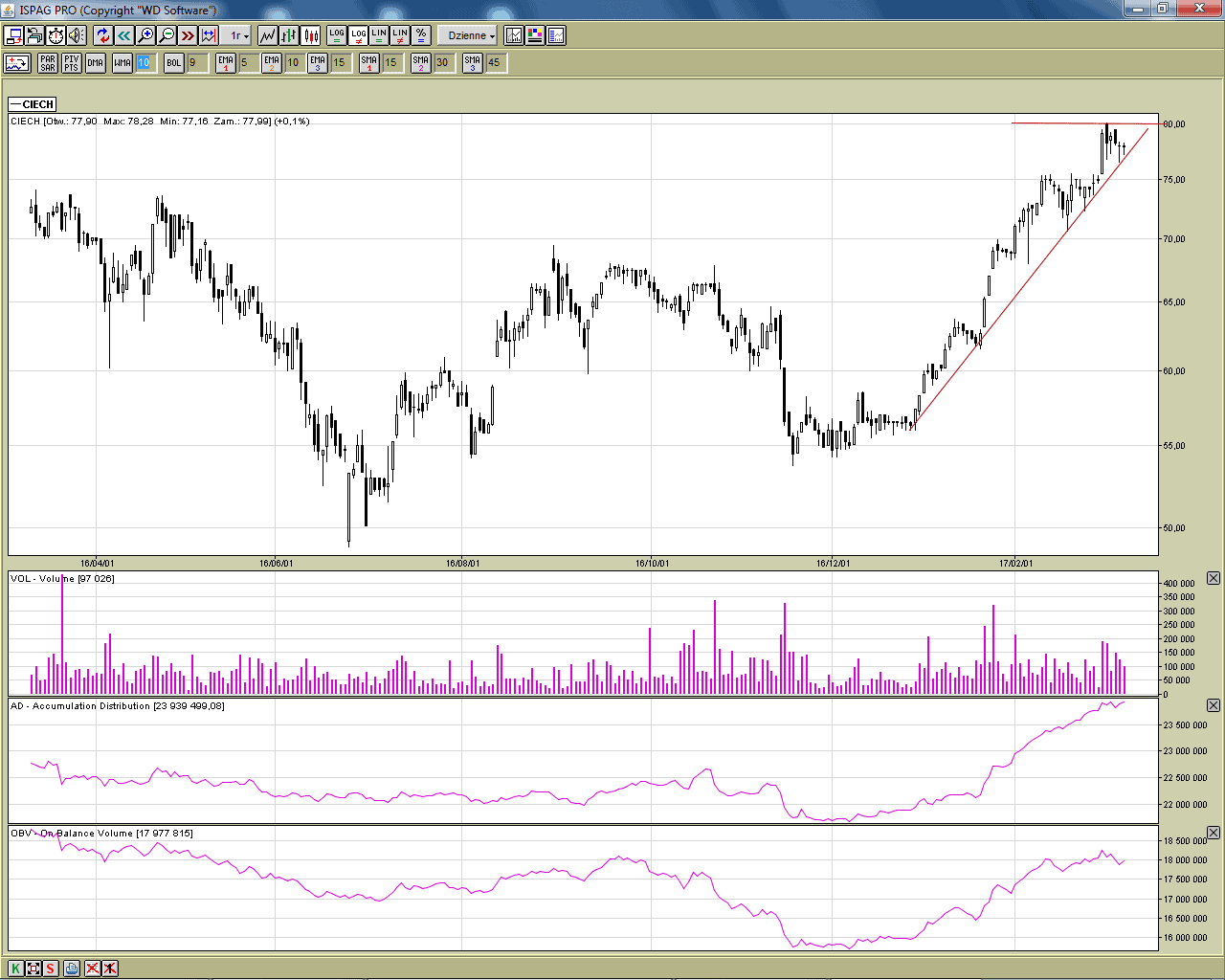Open the 1r time range dropdown
1225x980 pixels.
coord(239,35)
